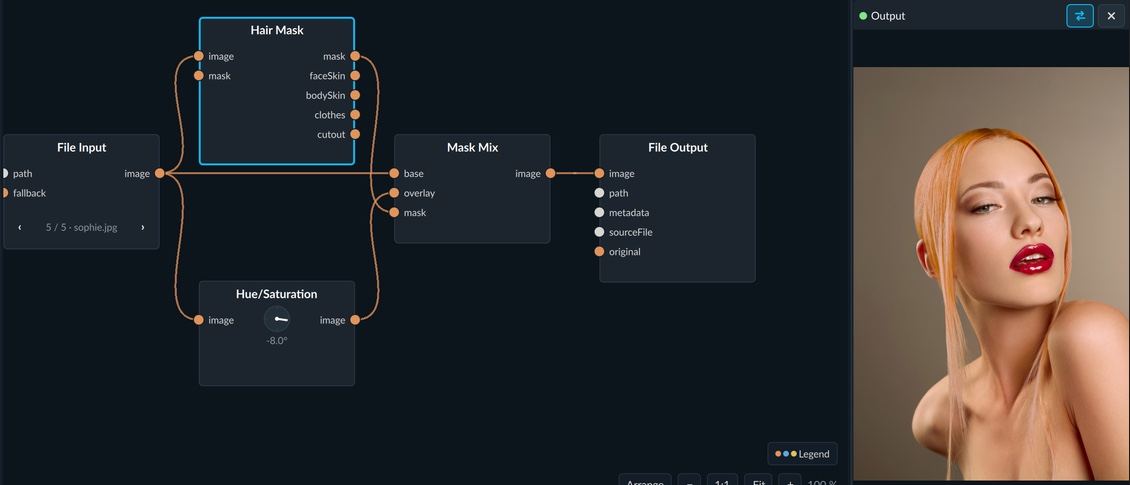Screen dimensions: 1130x485
Task: Click the Hue/Saturation hue dial knob
Action: click(x=277, y=319)
